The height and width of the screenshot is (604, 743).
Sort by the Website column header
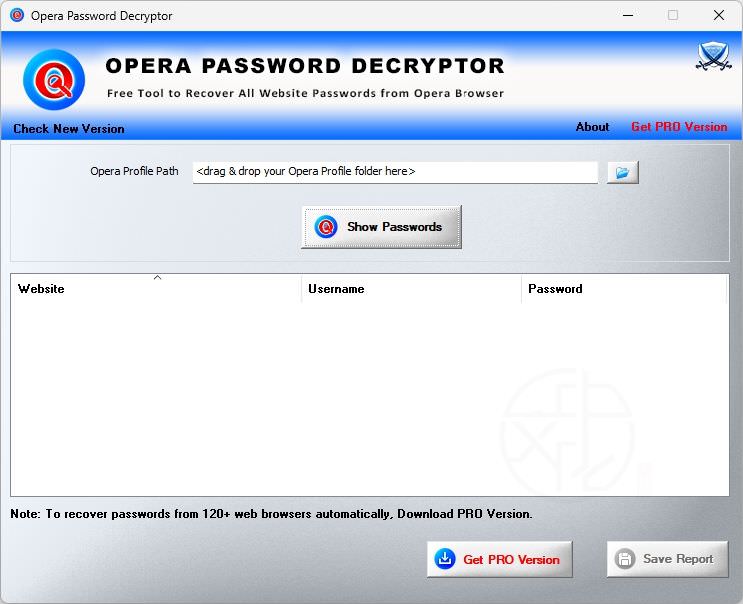(156, 288)
